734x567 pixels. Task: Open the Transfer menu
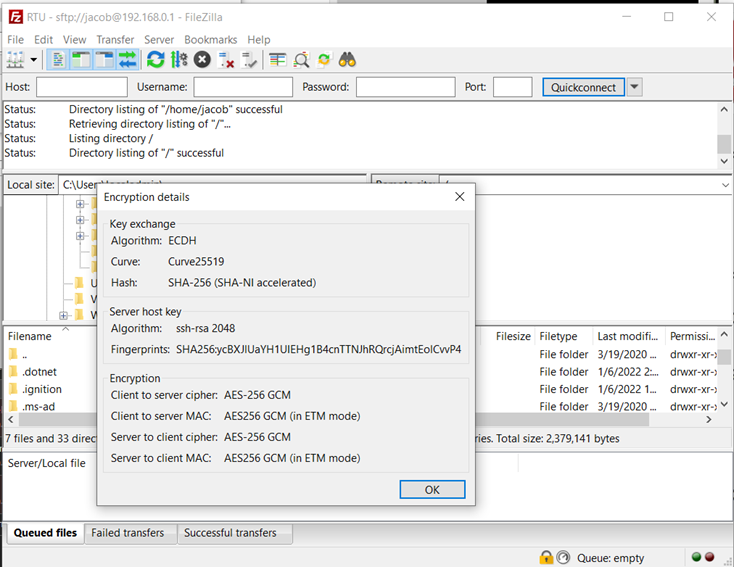(x=115, y=40)
